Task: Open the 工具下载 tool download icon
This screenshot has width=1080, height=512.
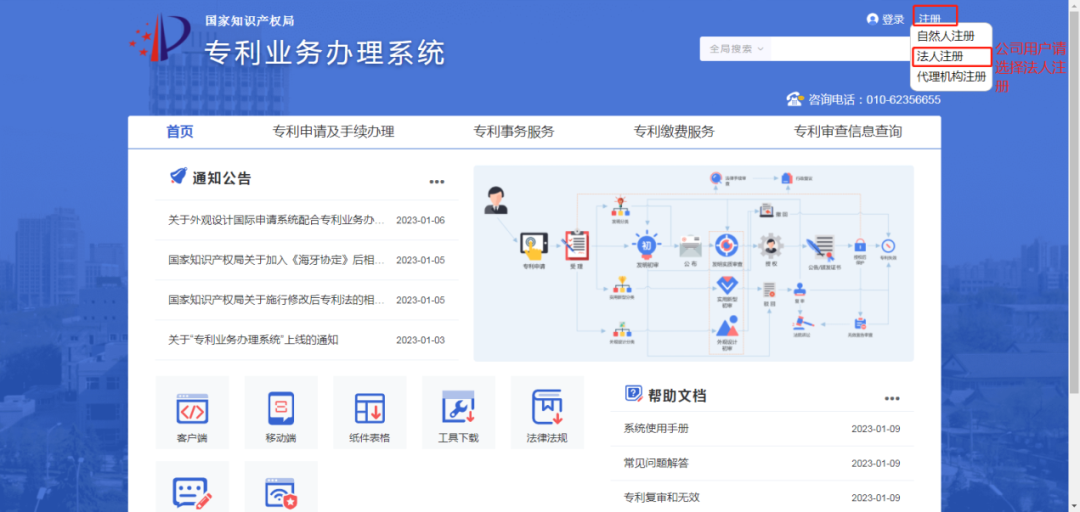Action: pos(459,412)
